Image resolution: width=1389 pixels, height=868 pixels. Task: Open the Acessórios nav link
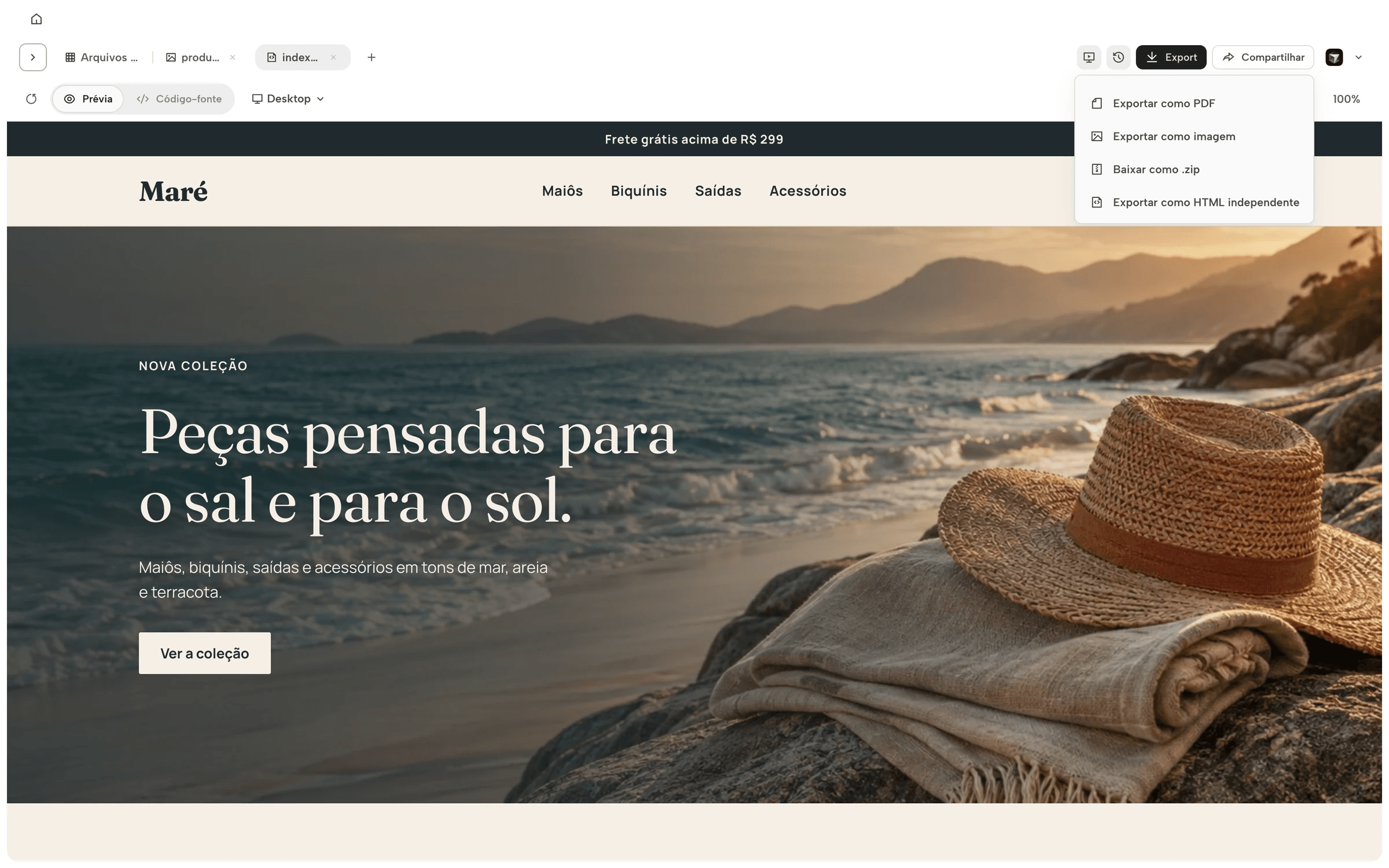808,191
